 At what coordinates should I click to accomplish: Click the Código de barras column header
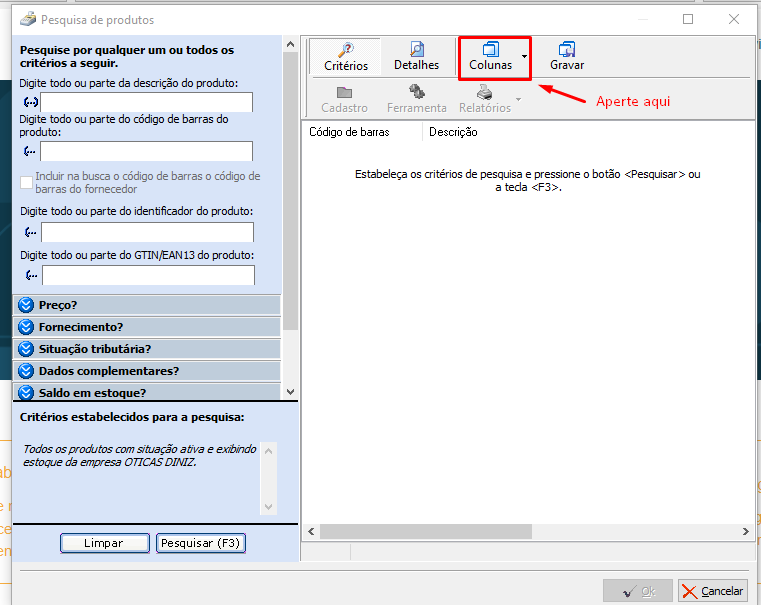click(x=362, y=132)
